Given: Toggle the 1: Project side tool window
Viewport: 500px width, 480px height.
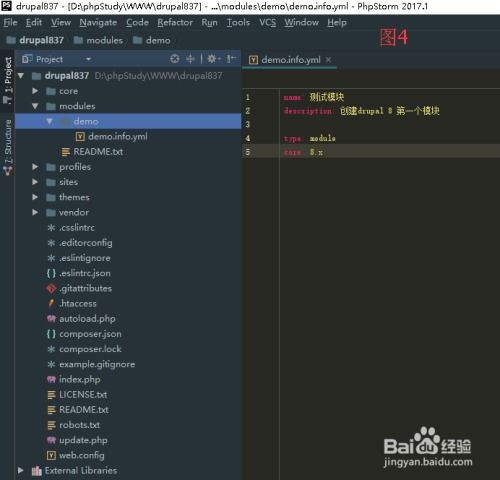Looking at the screenshot, I should [x=8, y=80].
